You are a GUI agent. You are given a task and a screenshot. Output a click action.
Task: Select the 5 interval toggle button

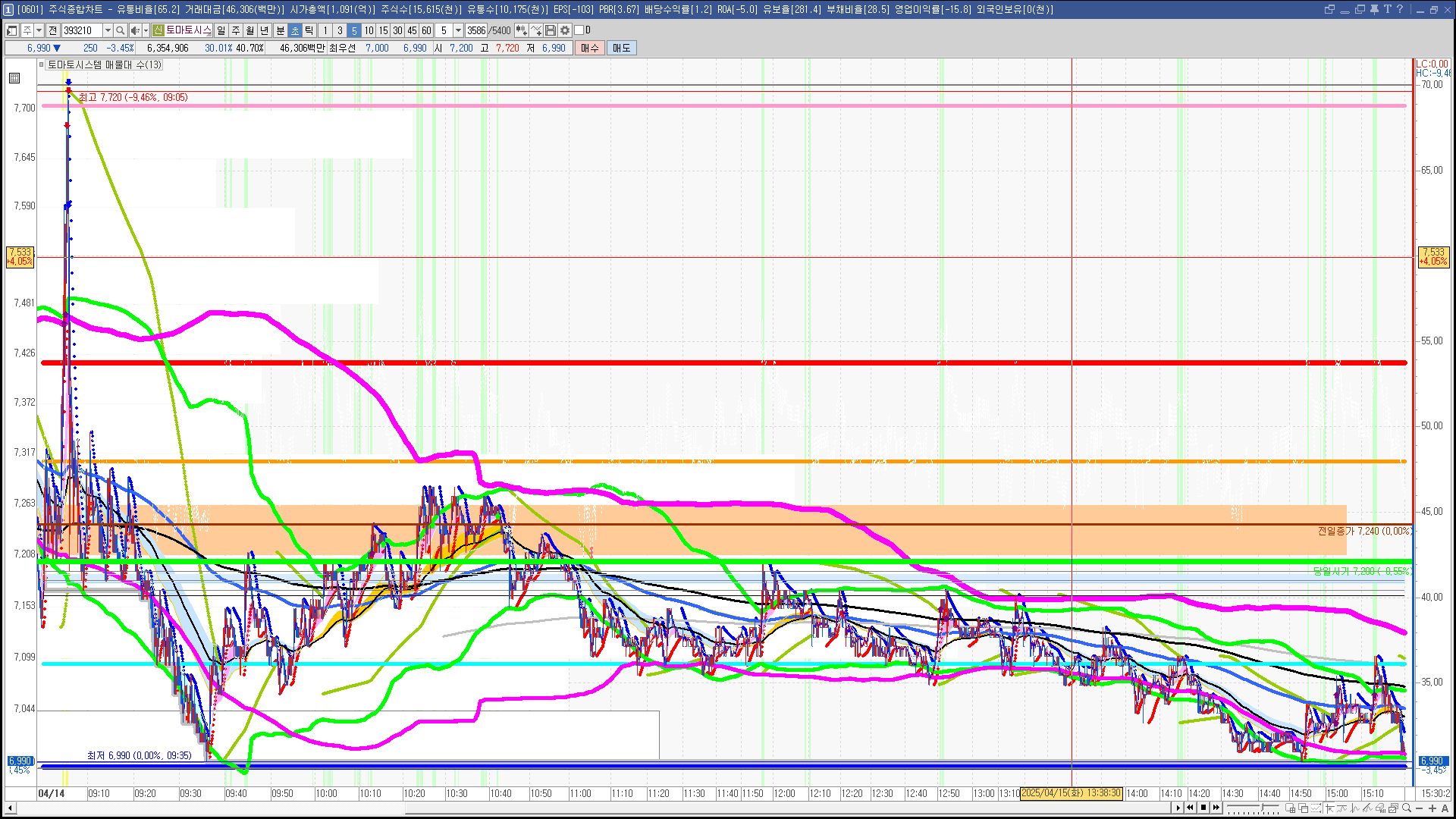[x=354, y=30]
